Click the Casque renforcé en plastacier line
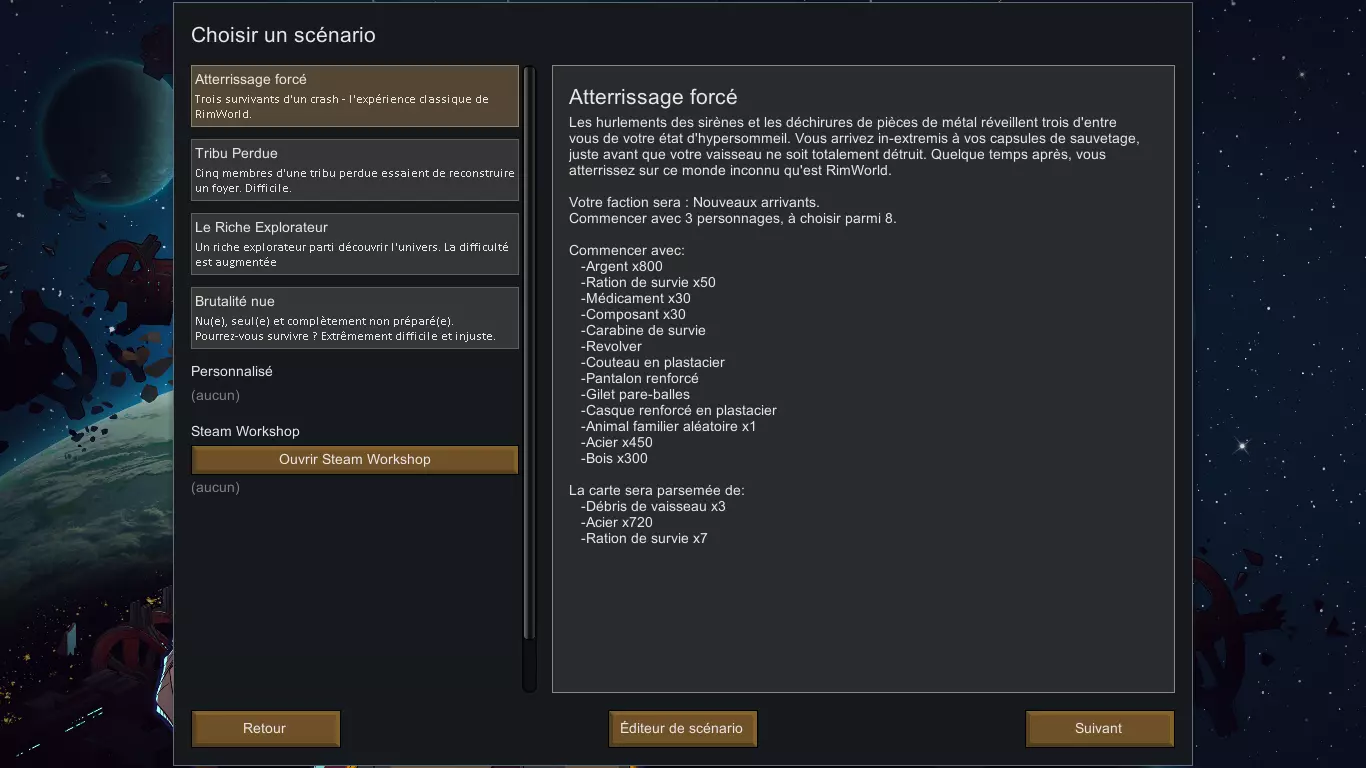The image size is (1366, 768). click(x=681, y=410)
